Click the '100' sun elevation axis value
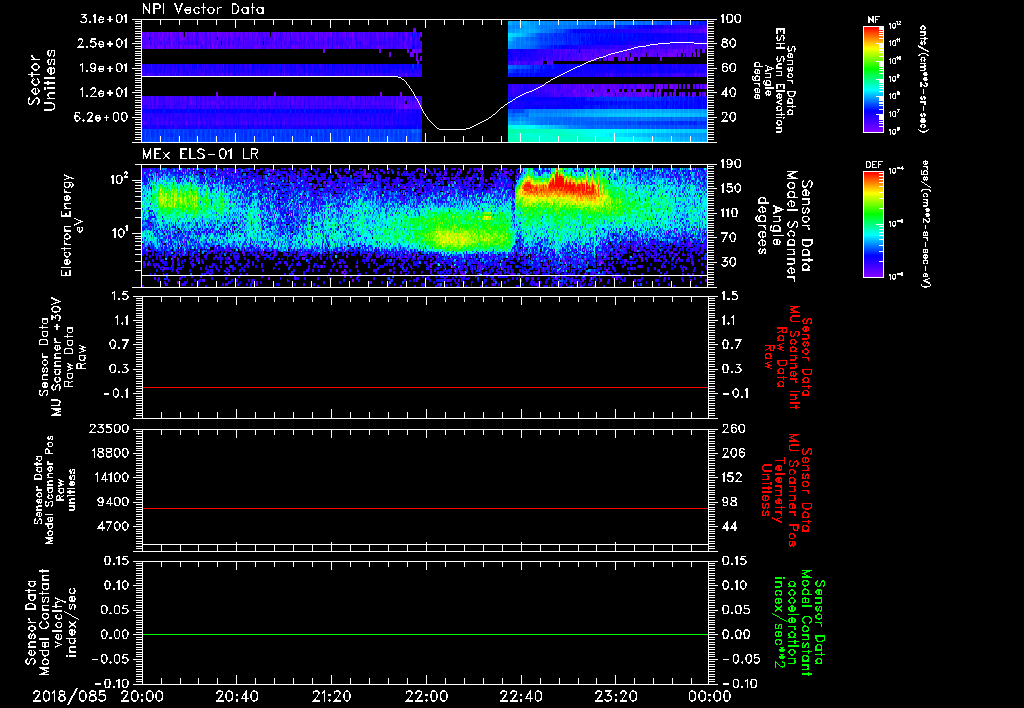1024x708 pixels. tap(732, 19)
